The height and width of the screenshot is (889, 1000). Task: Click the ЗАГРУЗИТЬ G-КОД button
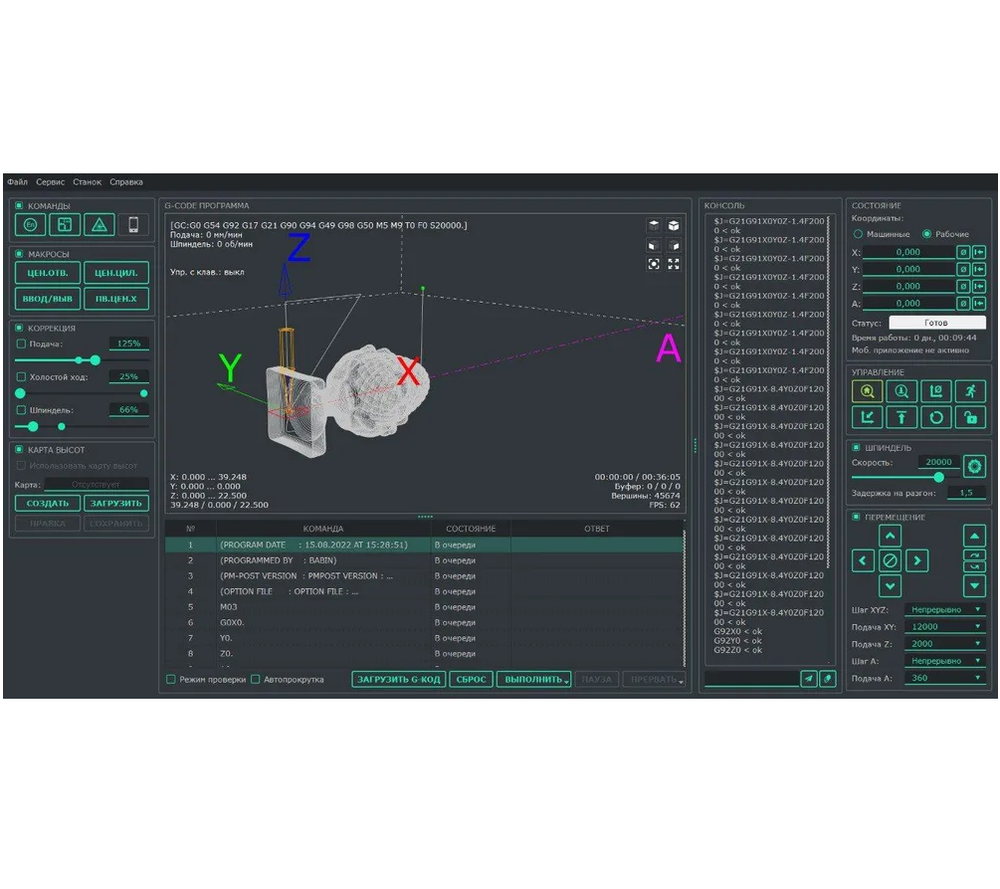[x=398, y=679]
